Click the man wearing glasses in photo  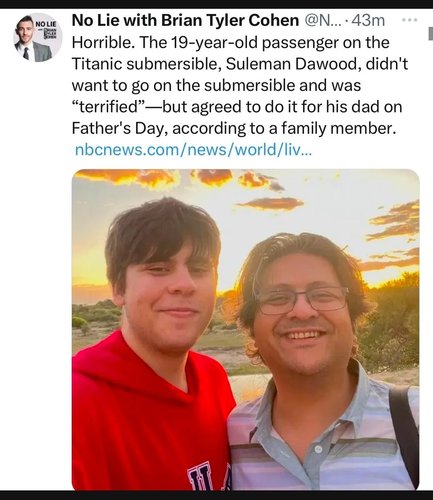pyautogui.click(x=320, y=360)
